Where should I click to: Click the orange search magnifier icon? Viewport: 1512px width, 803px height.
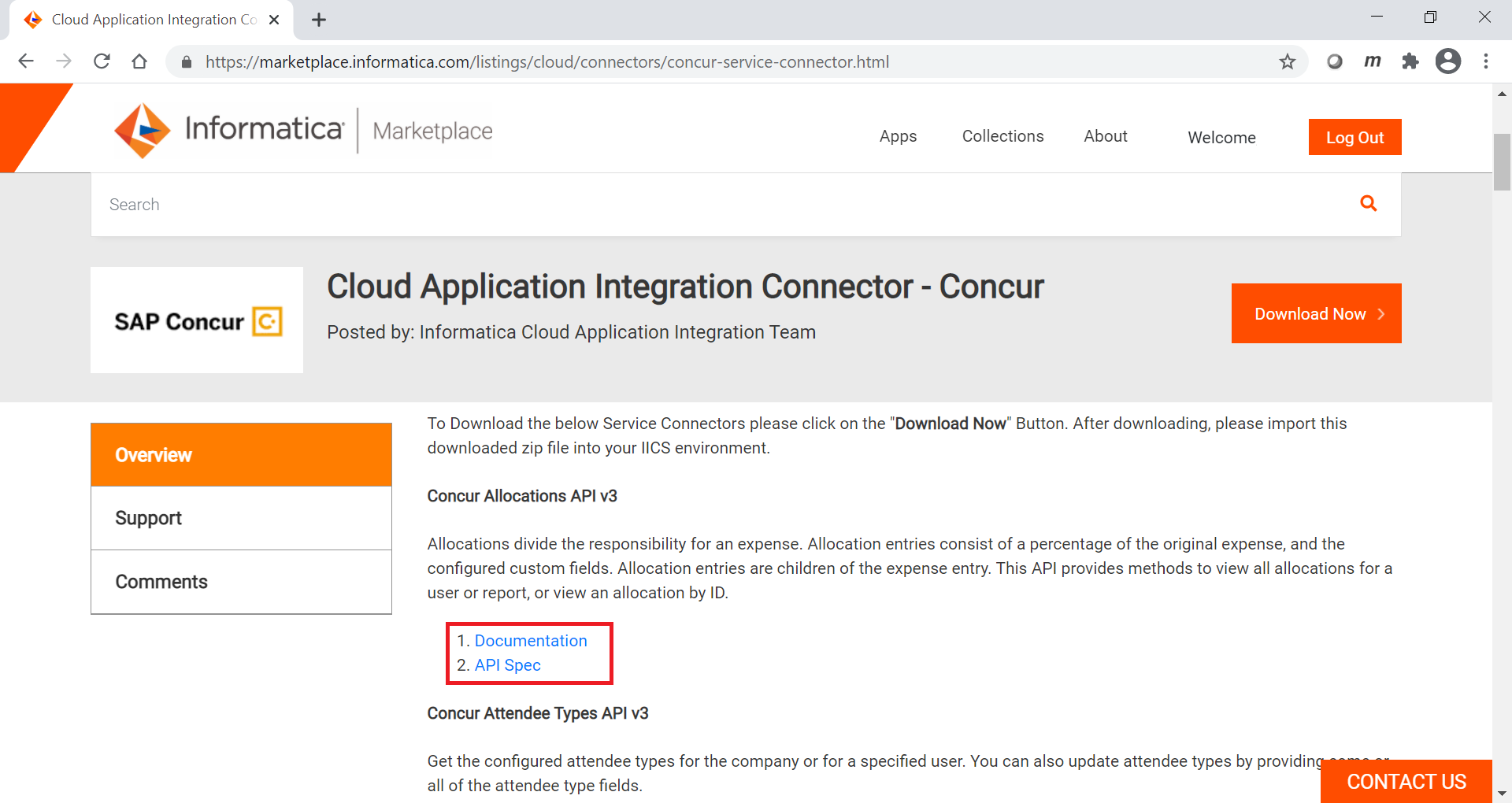[x=1369, y=204]
